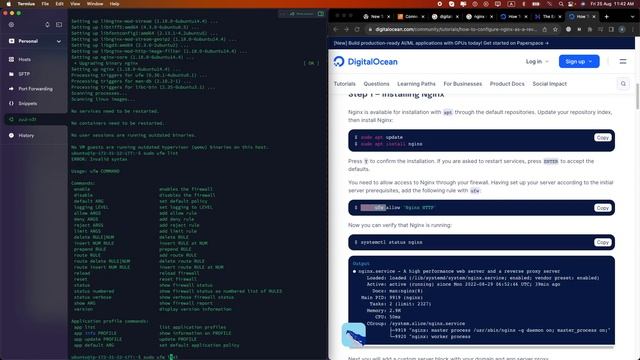Copy the ufw allow 'Nginx HTTP' command

point(602,208)
